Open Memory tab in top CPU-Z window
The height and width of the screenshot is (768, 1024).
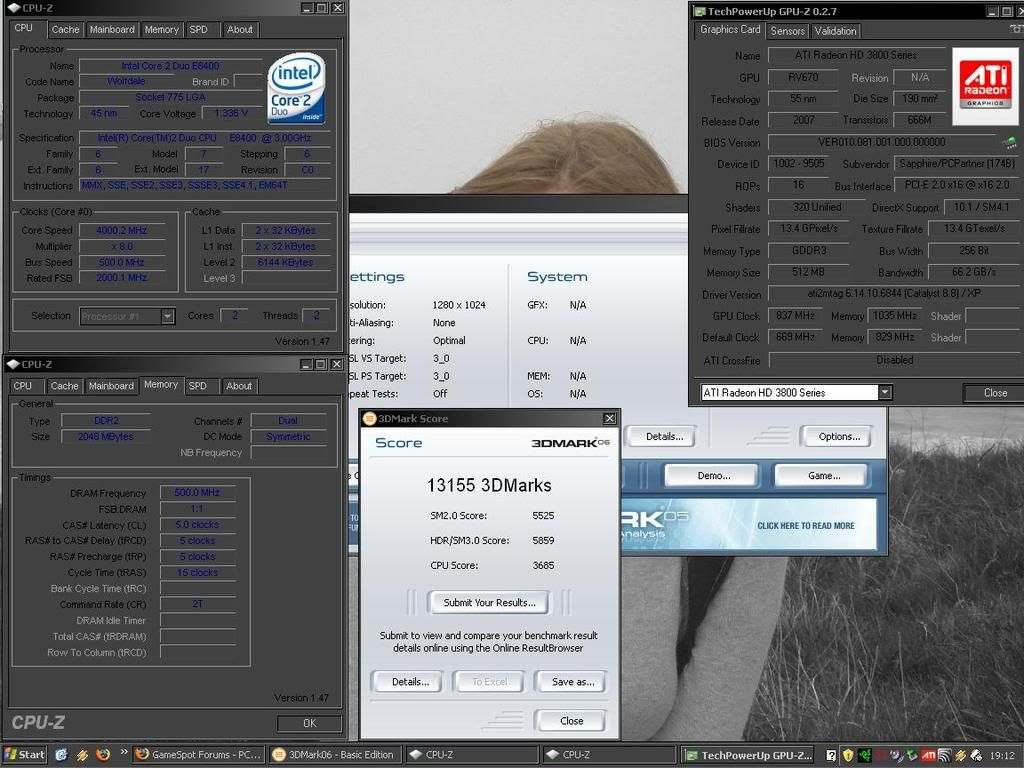tap(161, 29)
